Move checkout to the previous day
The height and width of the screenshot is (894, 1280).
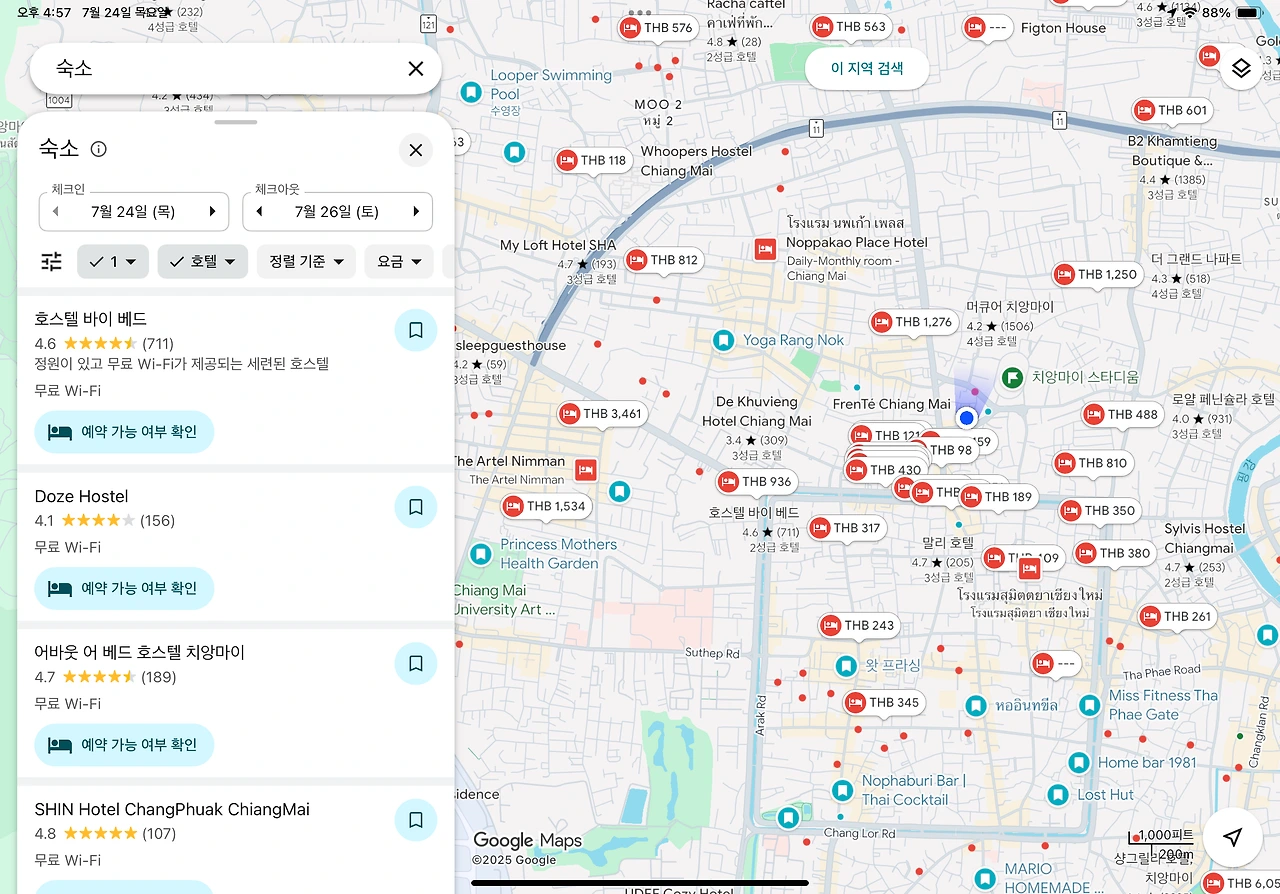click(260, 212)
